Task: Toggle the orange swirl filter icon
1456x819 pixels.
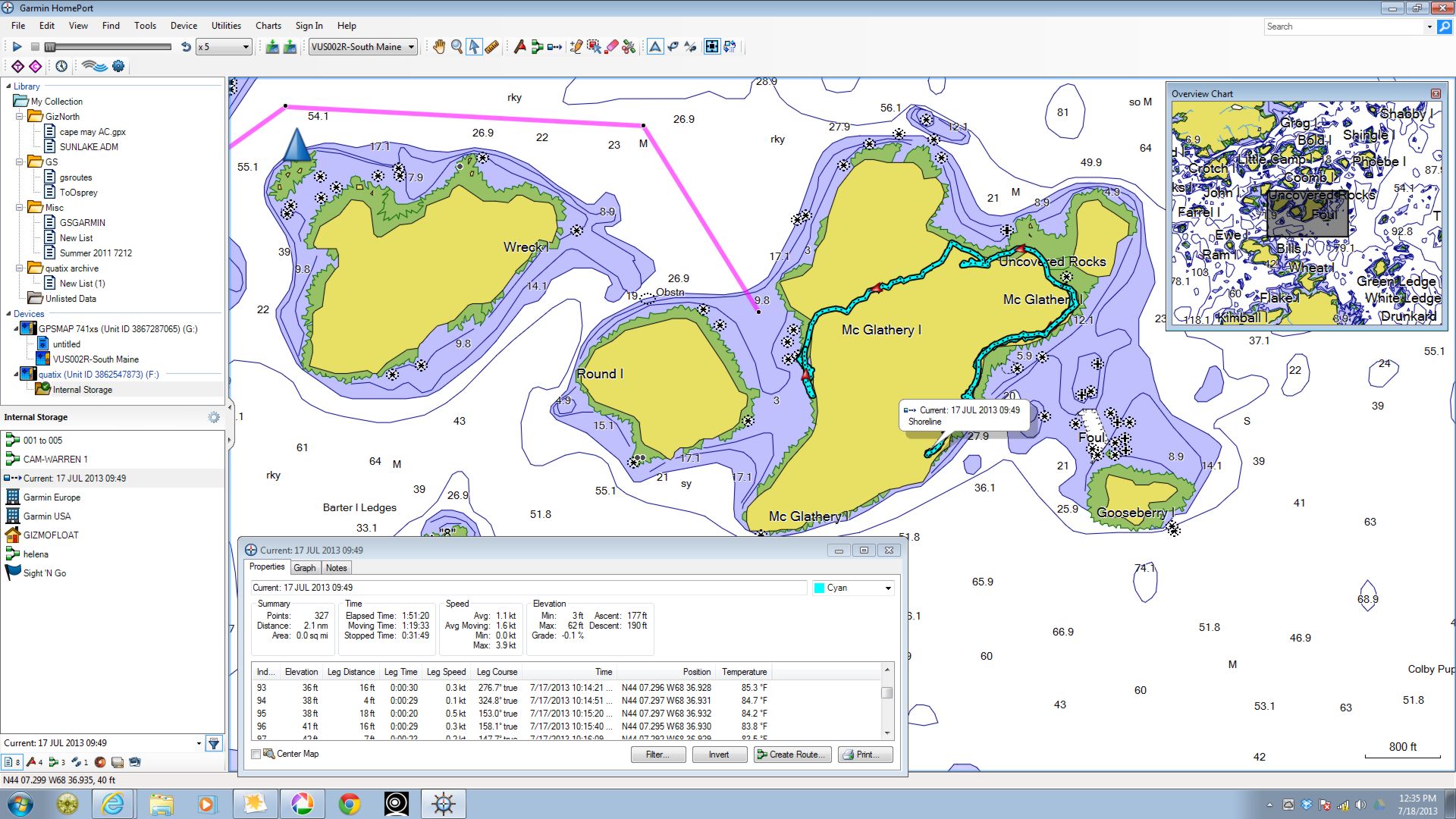Action: (100, 762)
